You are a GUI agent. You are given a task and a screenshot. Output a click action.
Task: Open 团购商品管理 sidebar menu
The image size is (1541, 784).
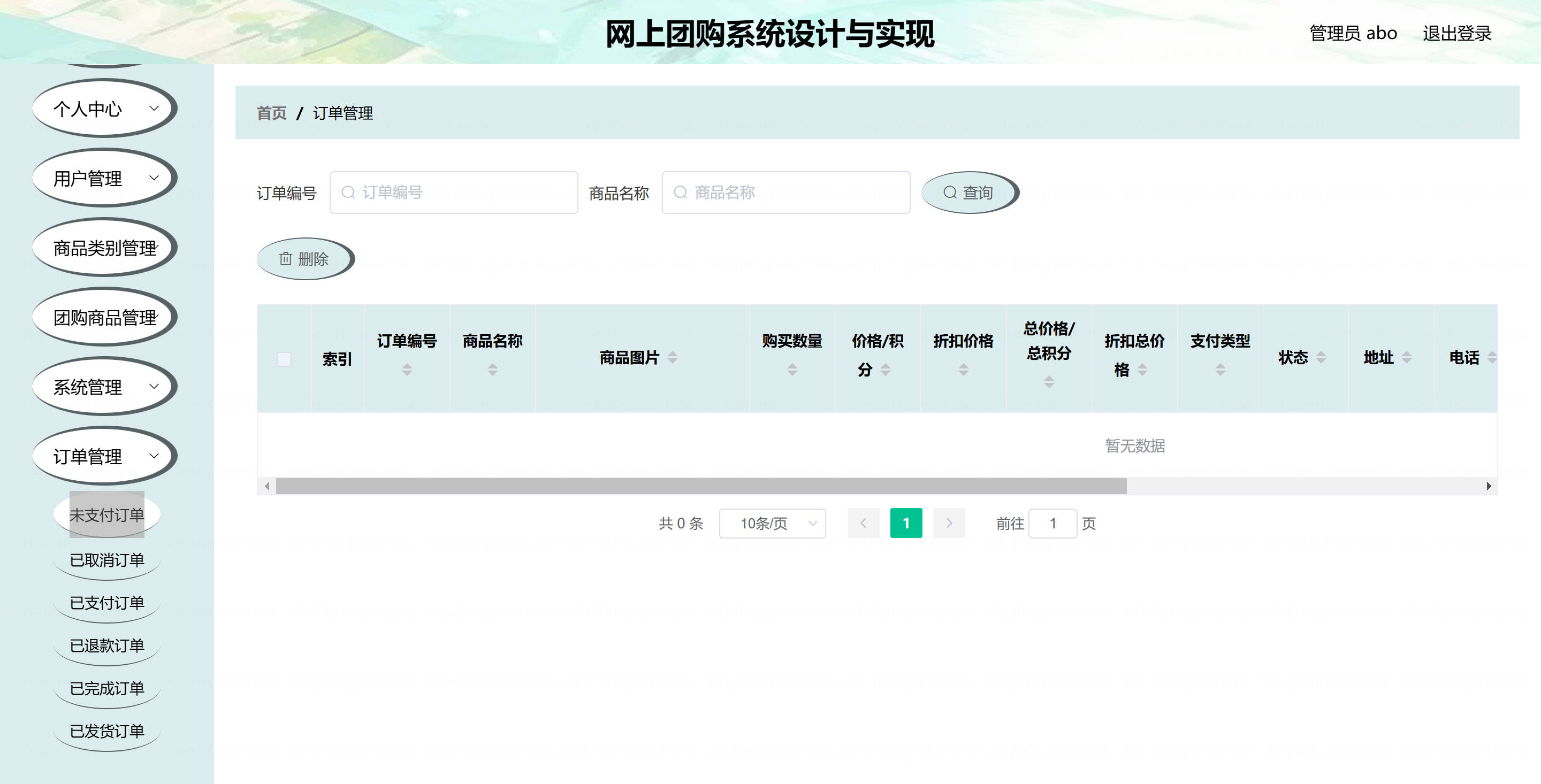coord(105,317)
